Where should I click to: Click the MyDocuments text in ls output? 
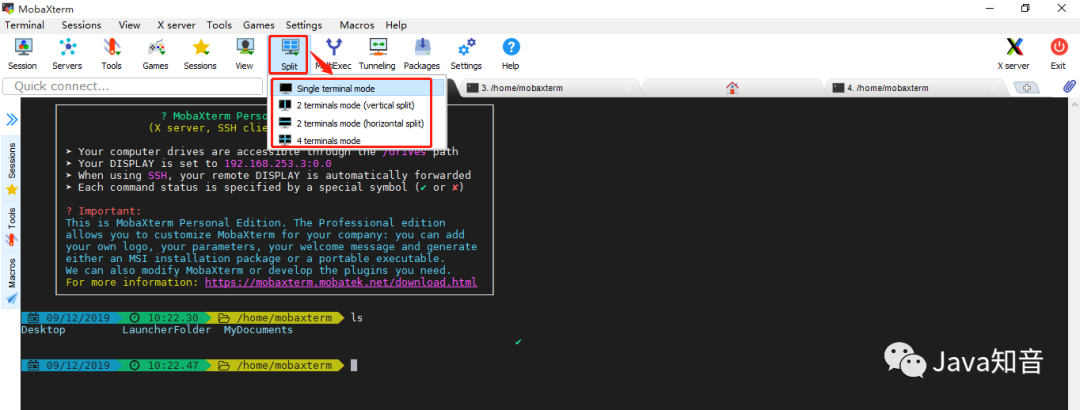click(258, 330)
